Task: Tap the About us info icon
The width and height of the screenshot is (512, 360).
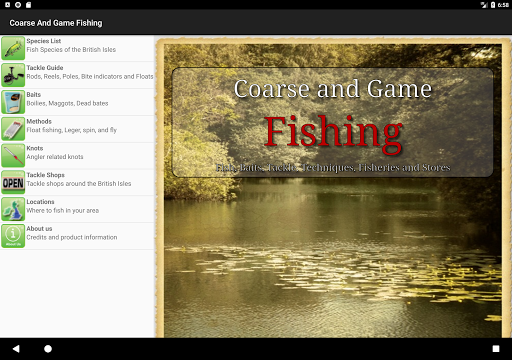Action: [x=13, y=236]
